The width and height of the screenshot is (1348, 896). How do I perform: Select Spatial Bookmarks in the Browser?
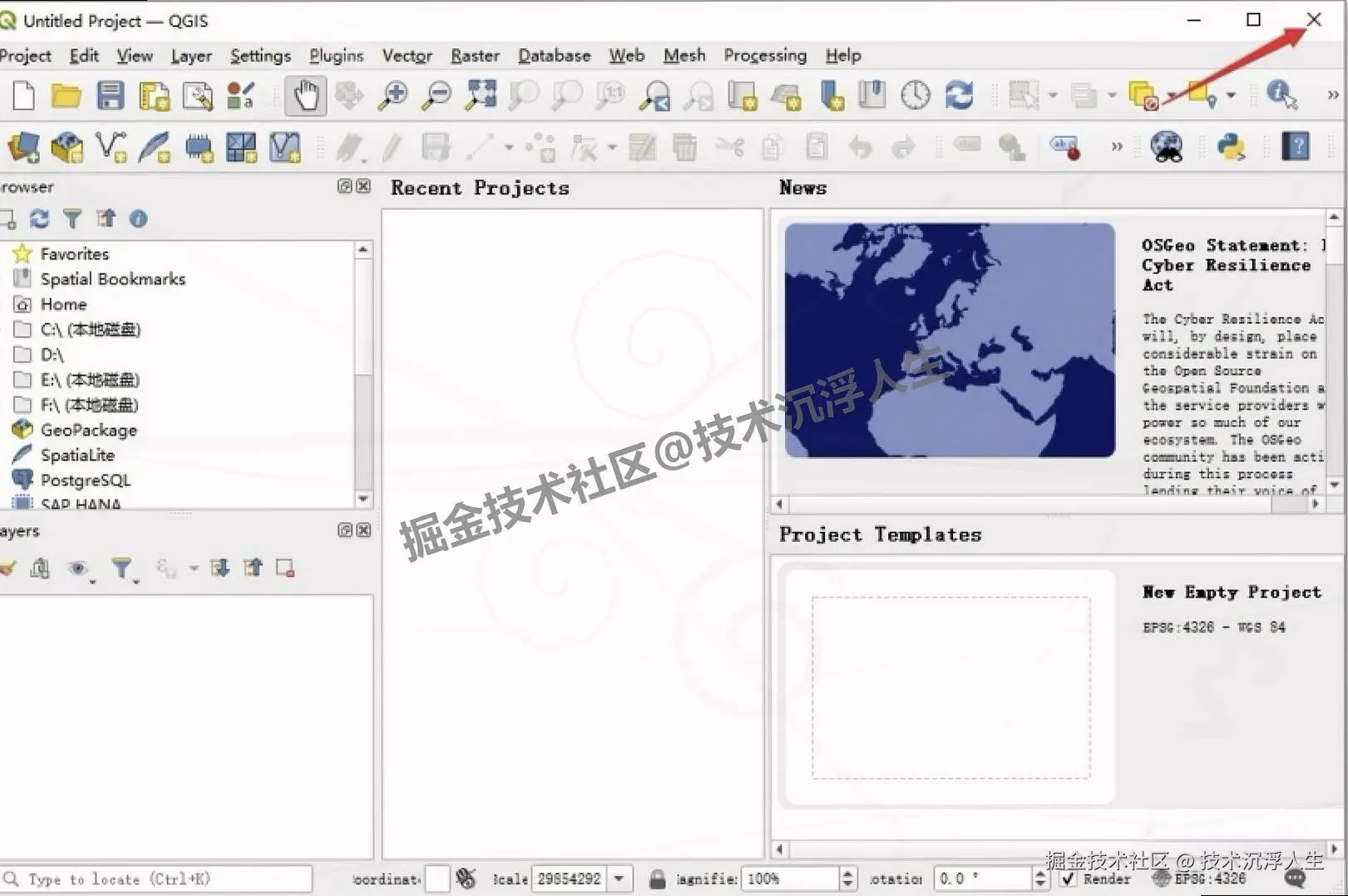112,279
